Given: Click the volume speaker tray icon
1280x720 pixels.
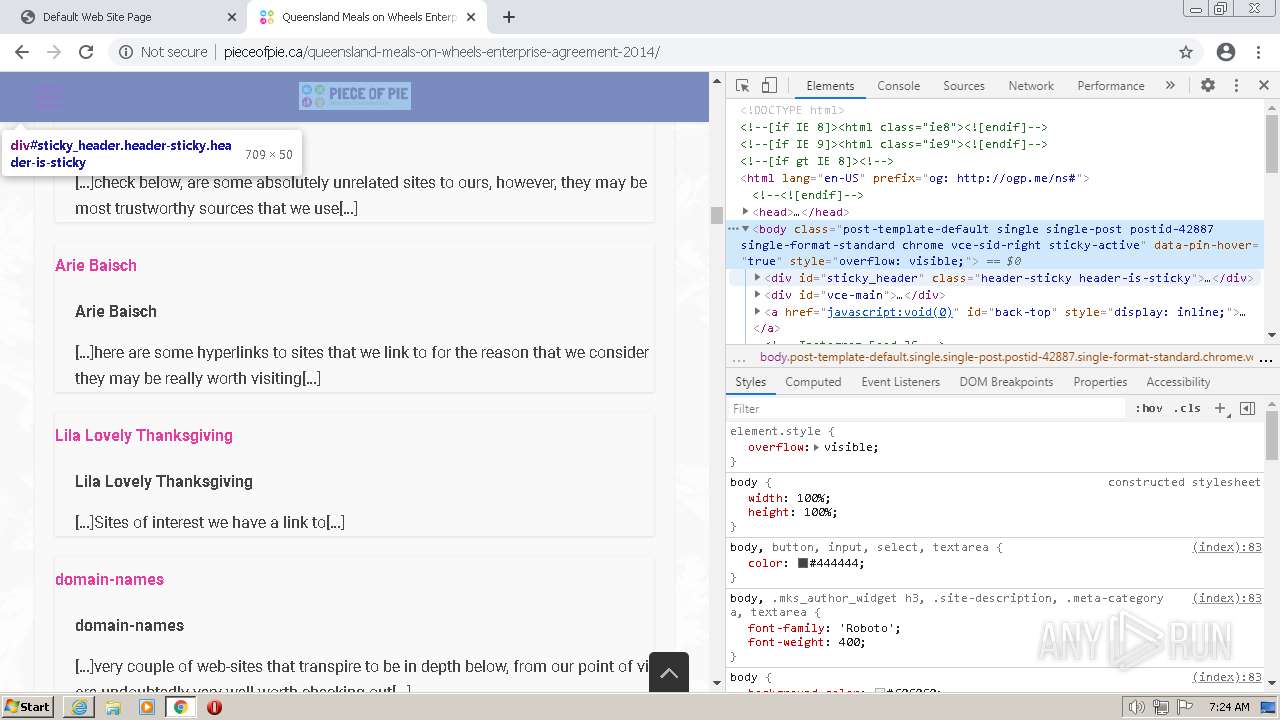Looking at the screenshot, I should pyautogui.click(x=1137, y=707).
